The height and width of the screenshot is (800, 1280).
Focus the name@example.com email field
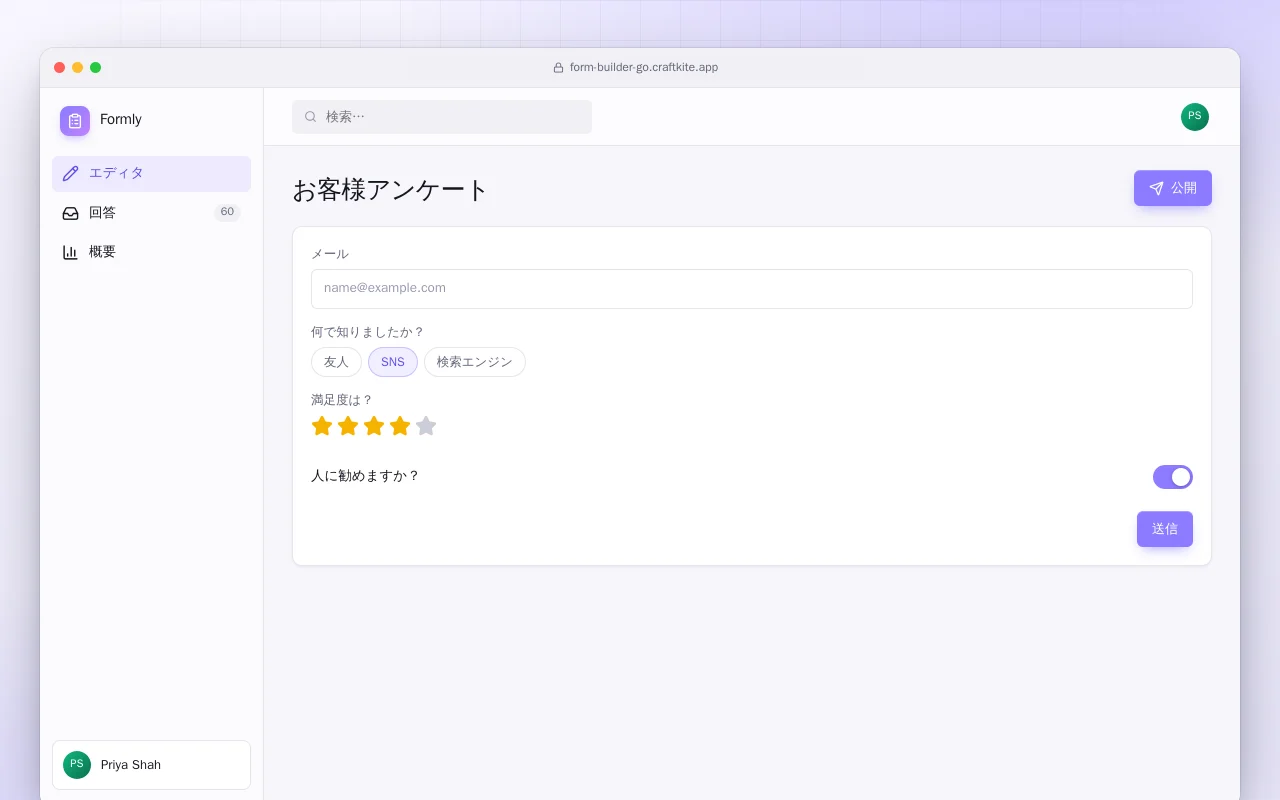click(752, 289)
